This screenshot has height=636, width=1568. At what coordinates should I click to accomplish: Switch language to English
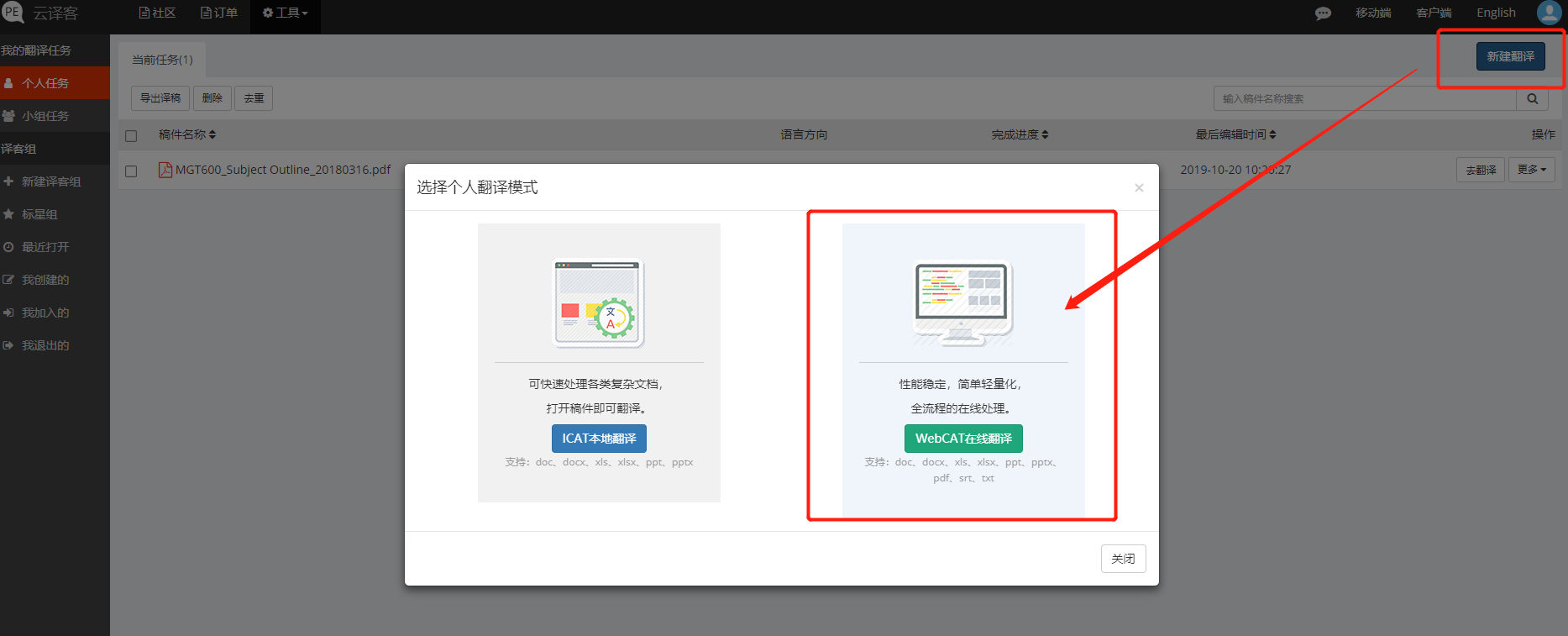(x=1497, y=13)
